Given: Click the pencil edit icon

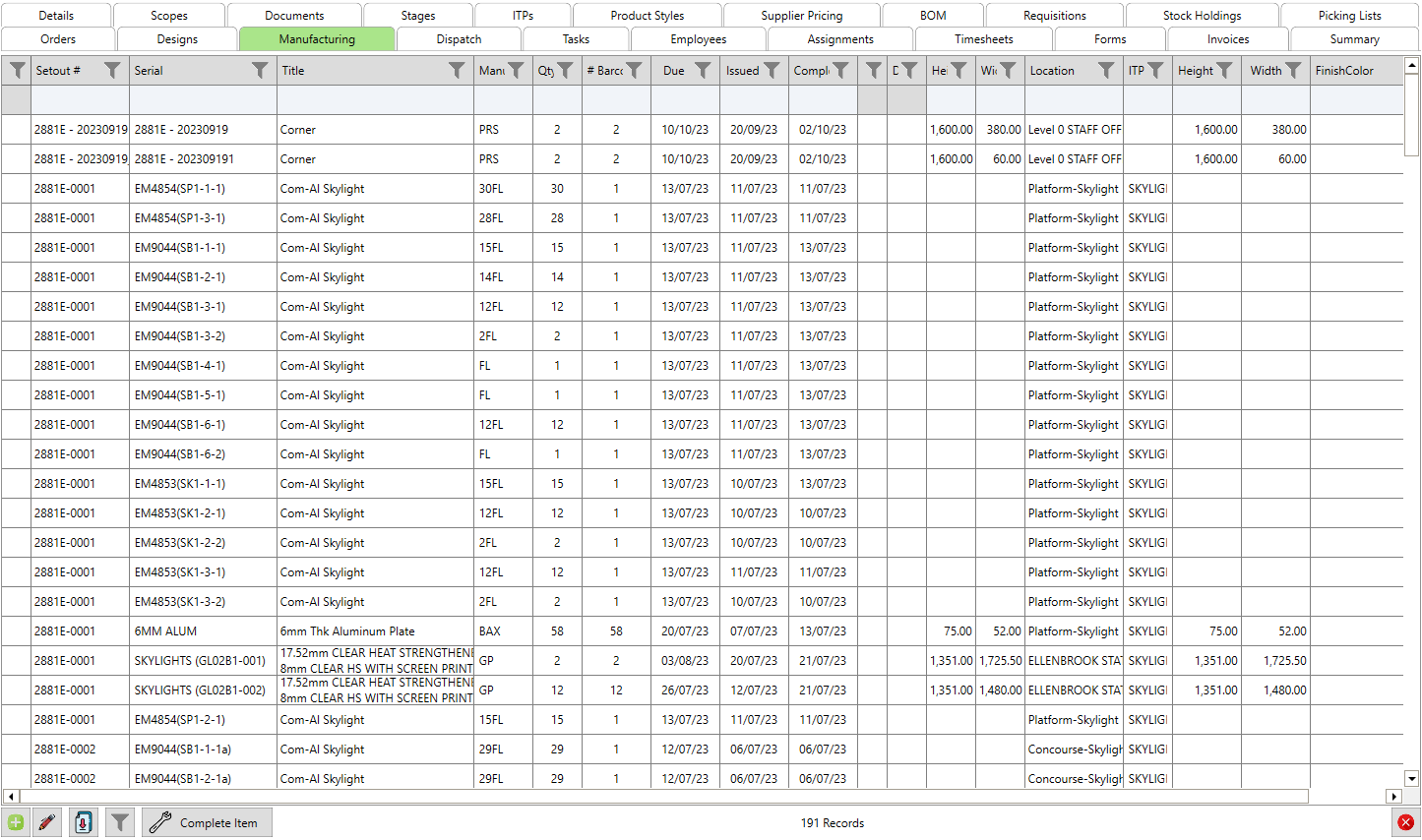Looking at the screenshot, I should (46, 822).
